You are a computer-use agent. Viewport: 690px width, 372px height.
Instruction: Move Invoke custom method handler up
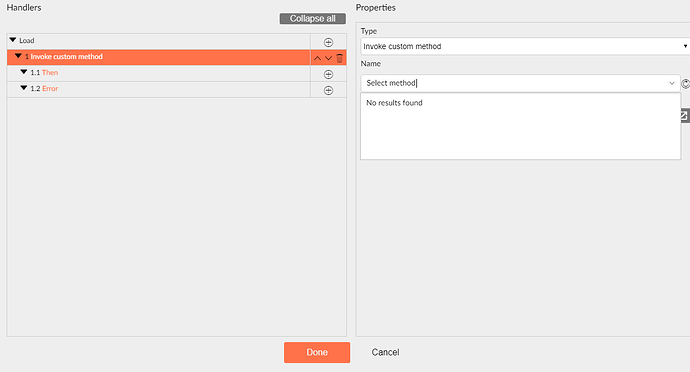(x=317, y=58)
